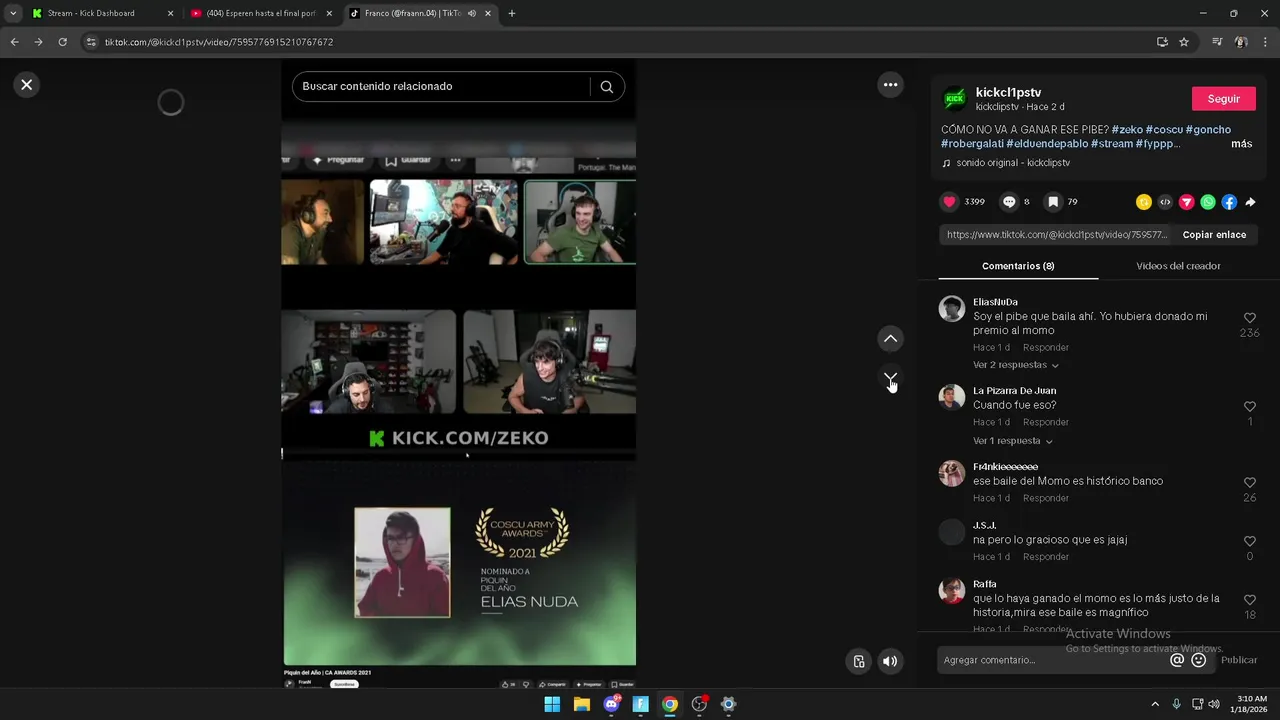Go to the next video arrow
Viewport: 1280px width, 720px height.
click(890, 378)
